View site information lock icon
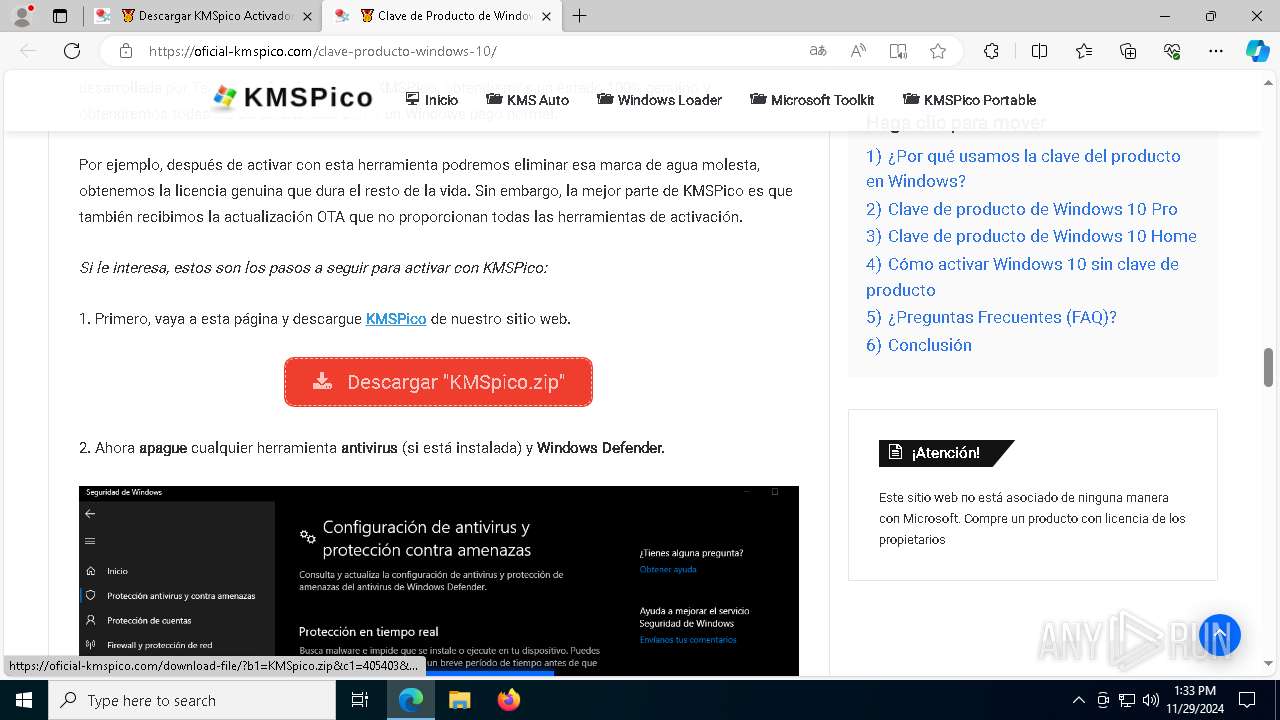Image resolution: width=1280 pixels, height=720 pixels. click(126, 51)
